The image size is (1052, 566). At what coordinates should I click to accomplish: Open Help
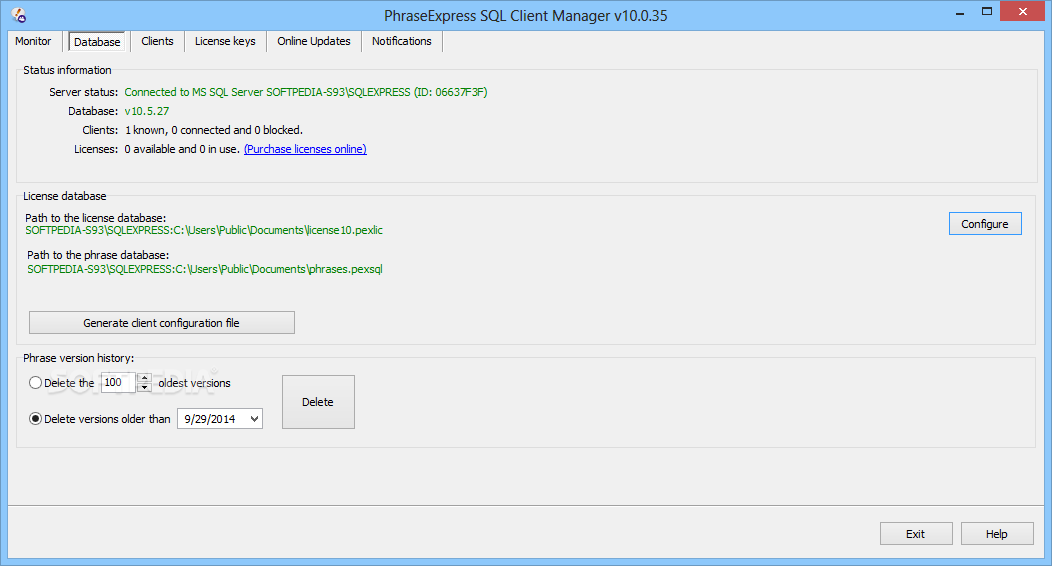coord(997,534)
